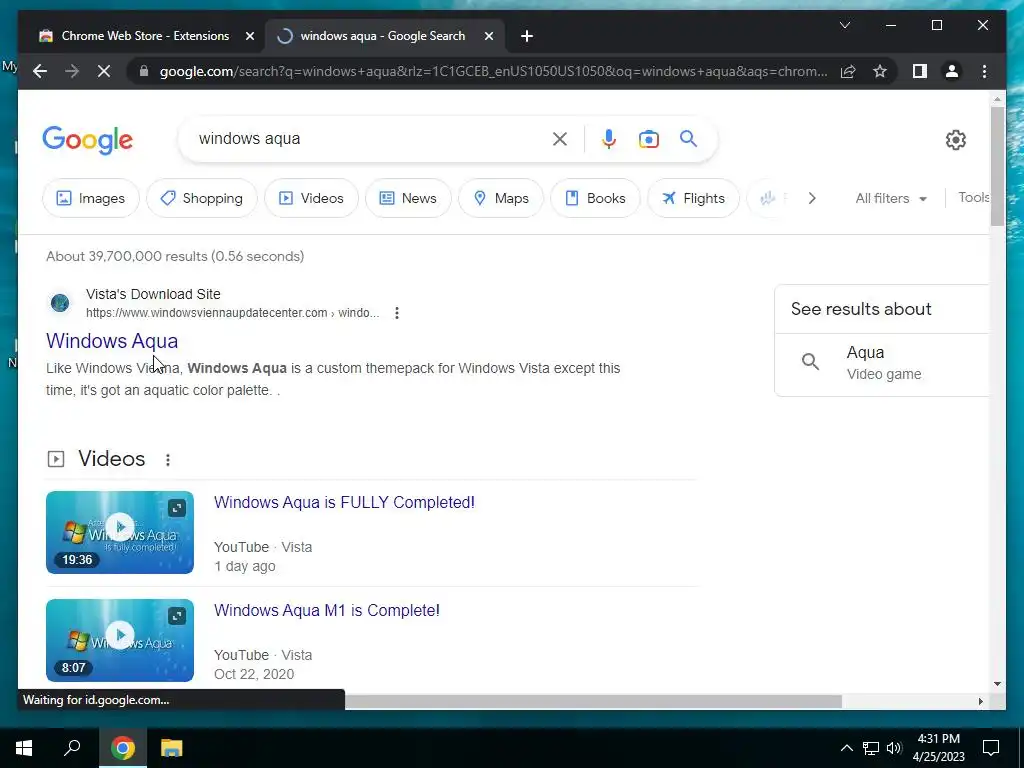Open more options for Vista's Download Site result
Viewport: 1024px width, 768px height.
click(396, 313)
